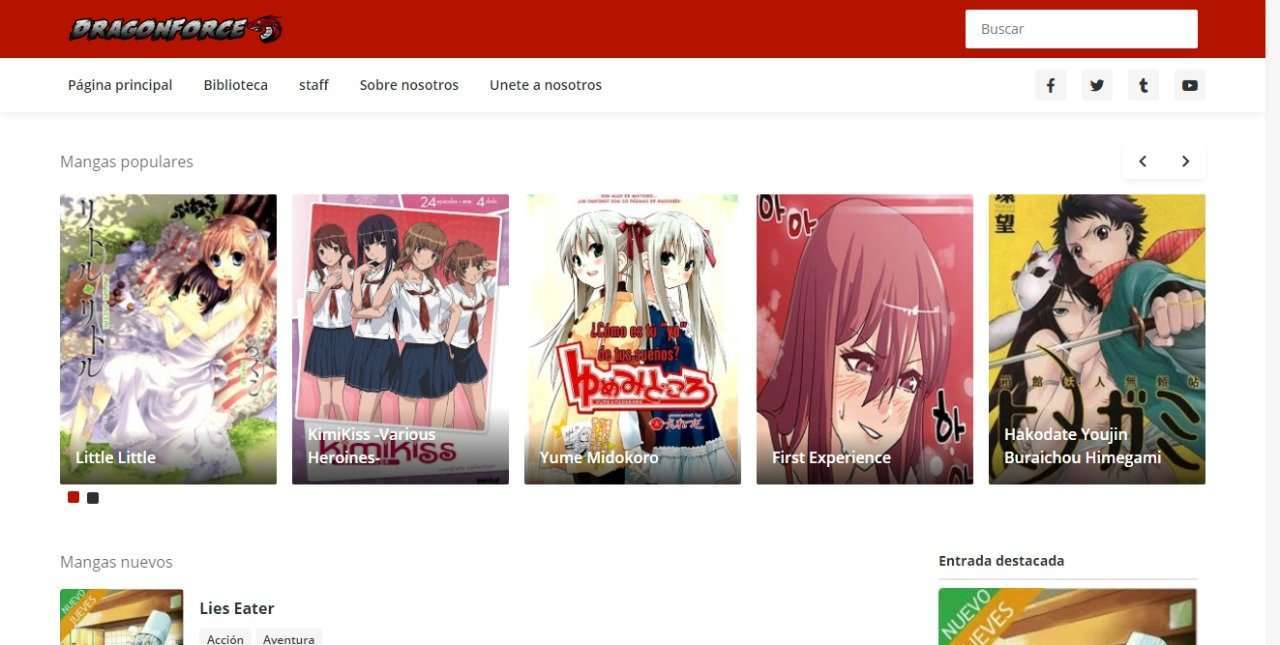Select the second dark carousel page dot
1280x645 pixels.
[x=93, y=497]
